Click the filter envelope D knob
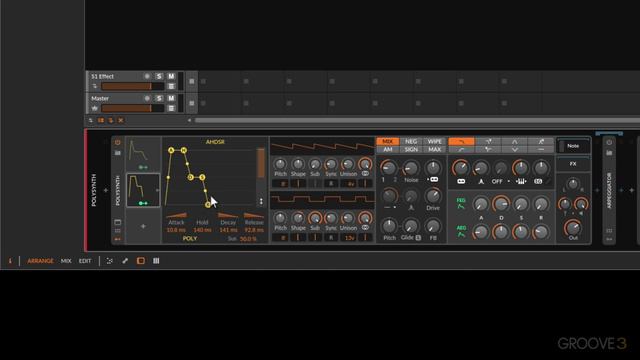Screen dimensions: 640x360 pos(501,204)
